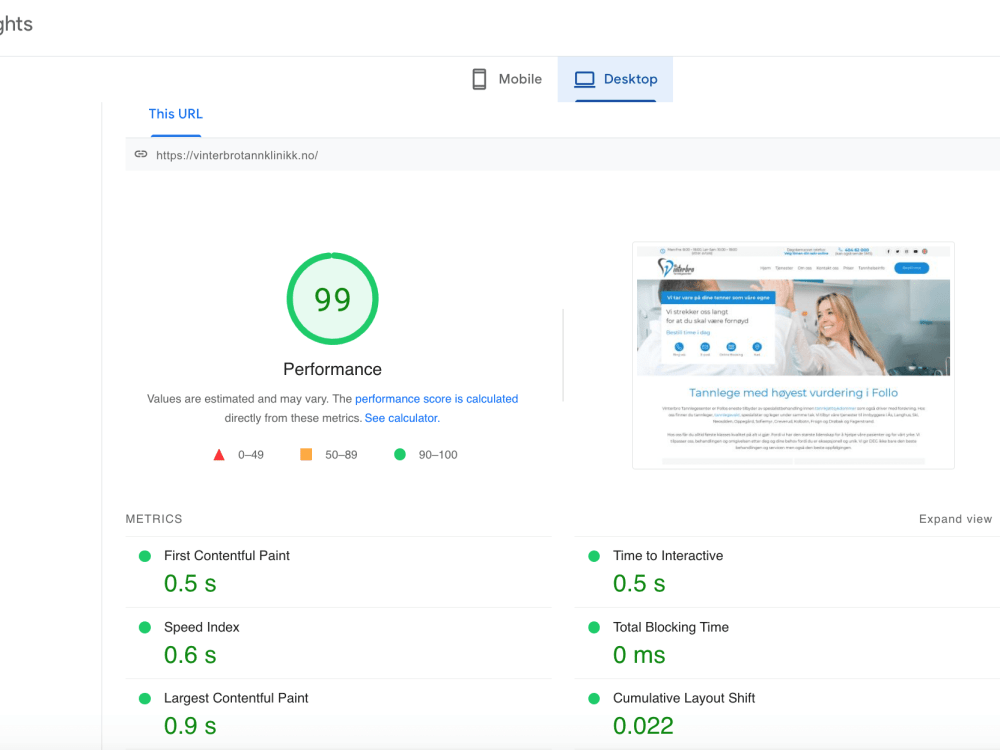1000x750 pixels.
Task: Click the 0 ms blocking time value
Action: (639, 655)
